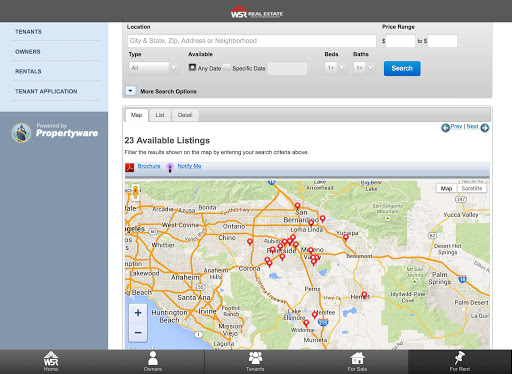Screen dimensions: 512x374
Task: Enable the Specific Date option
Action: (x=227, y=68)
